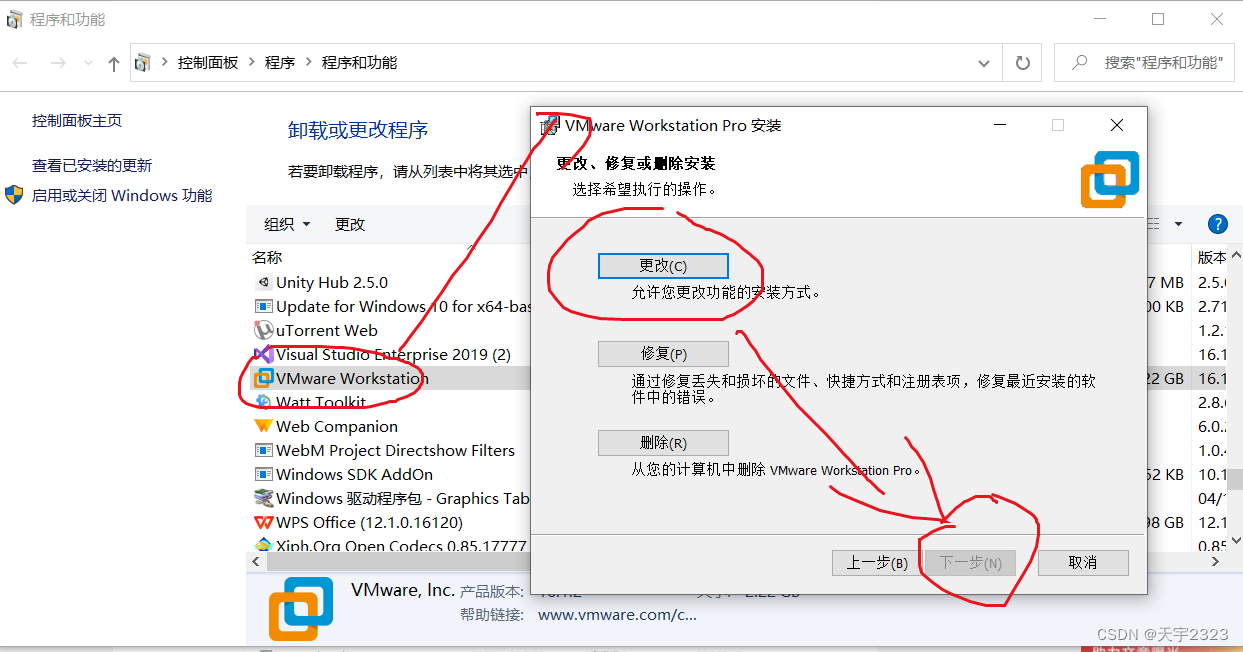Minimize the VMware installer dialog
Screen dimensions: 1243x652
[999, 125]
